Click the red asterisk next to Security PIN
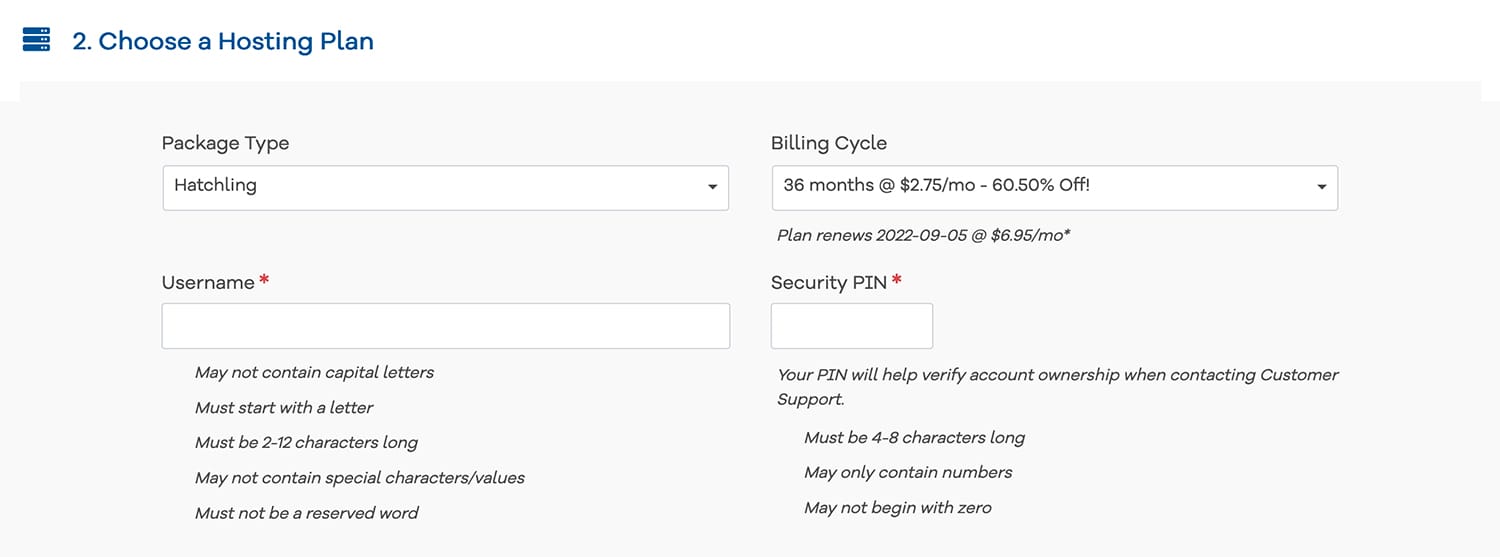This screenshot has width=1500, height=557. [x=897, y=281]
